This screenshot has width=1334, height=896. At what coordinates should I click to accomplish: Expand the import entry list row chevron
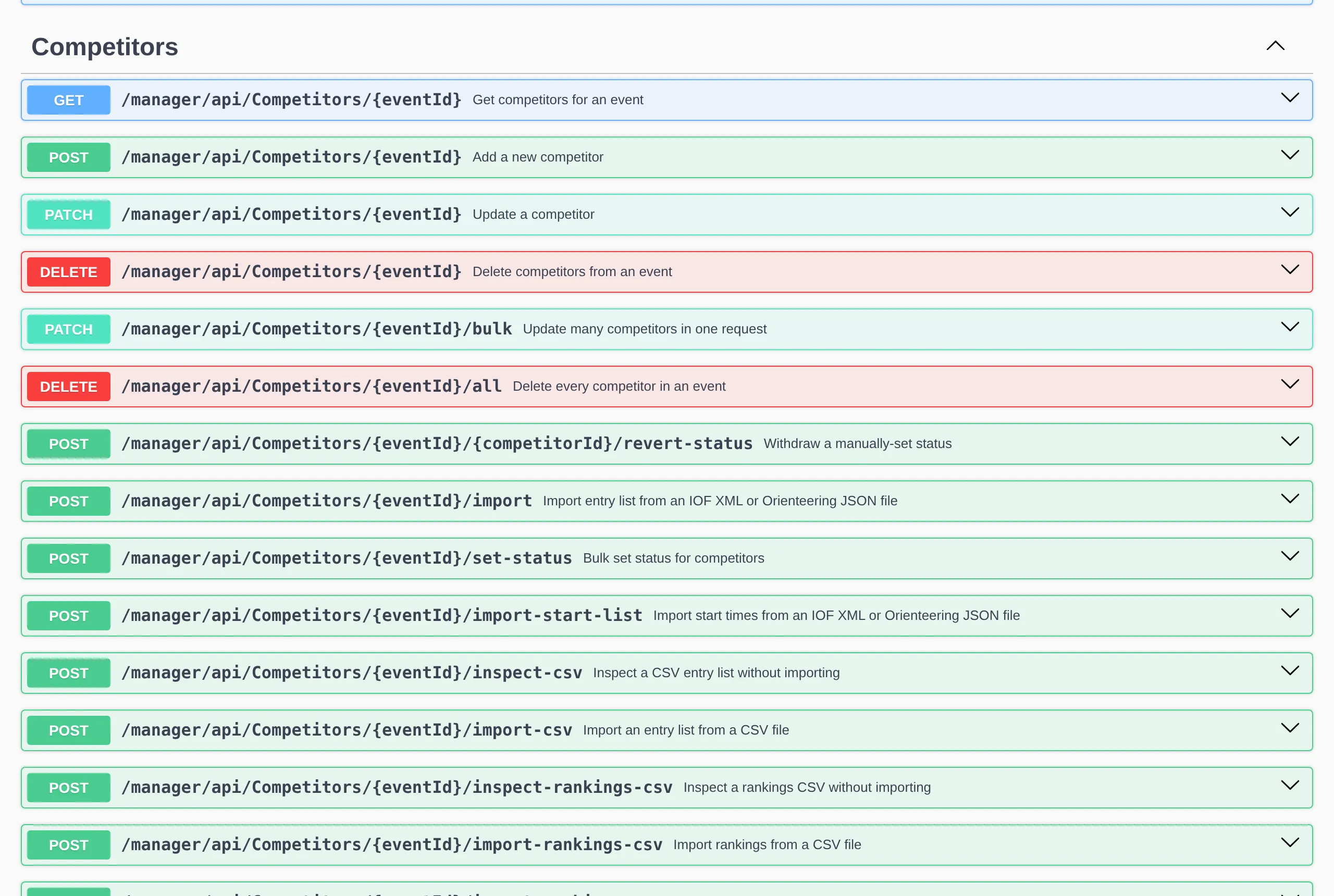[x=1289, y=499]
